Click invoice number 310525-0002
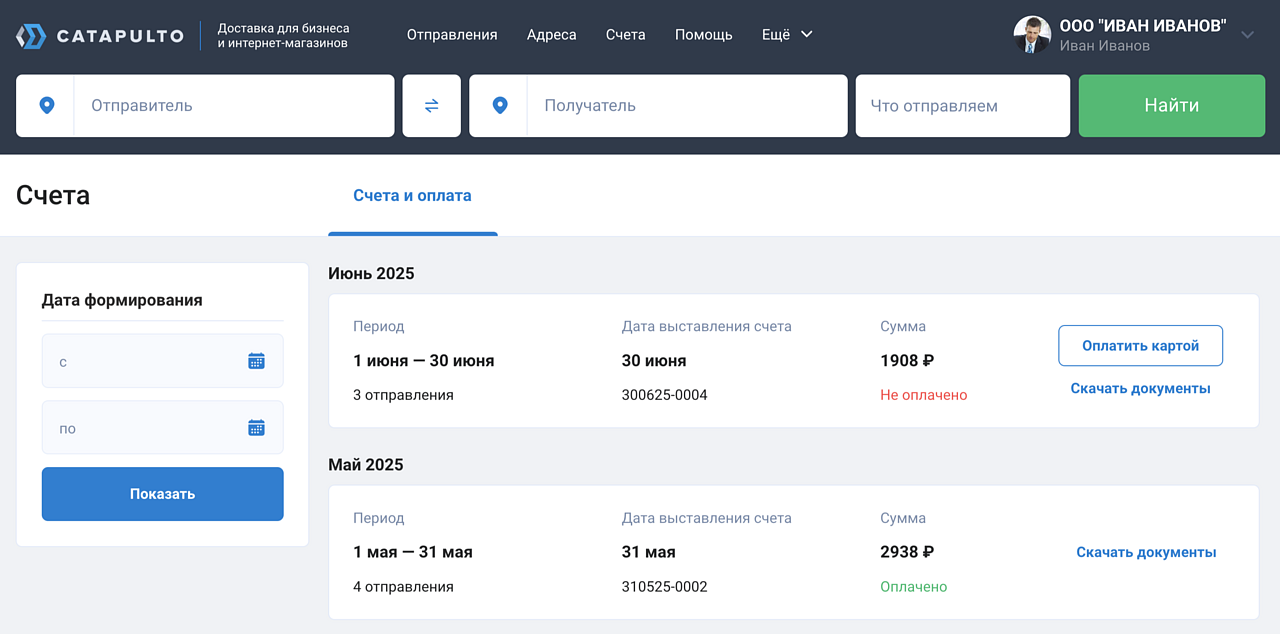 [665, 587]
